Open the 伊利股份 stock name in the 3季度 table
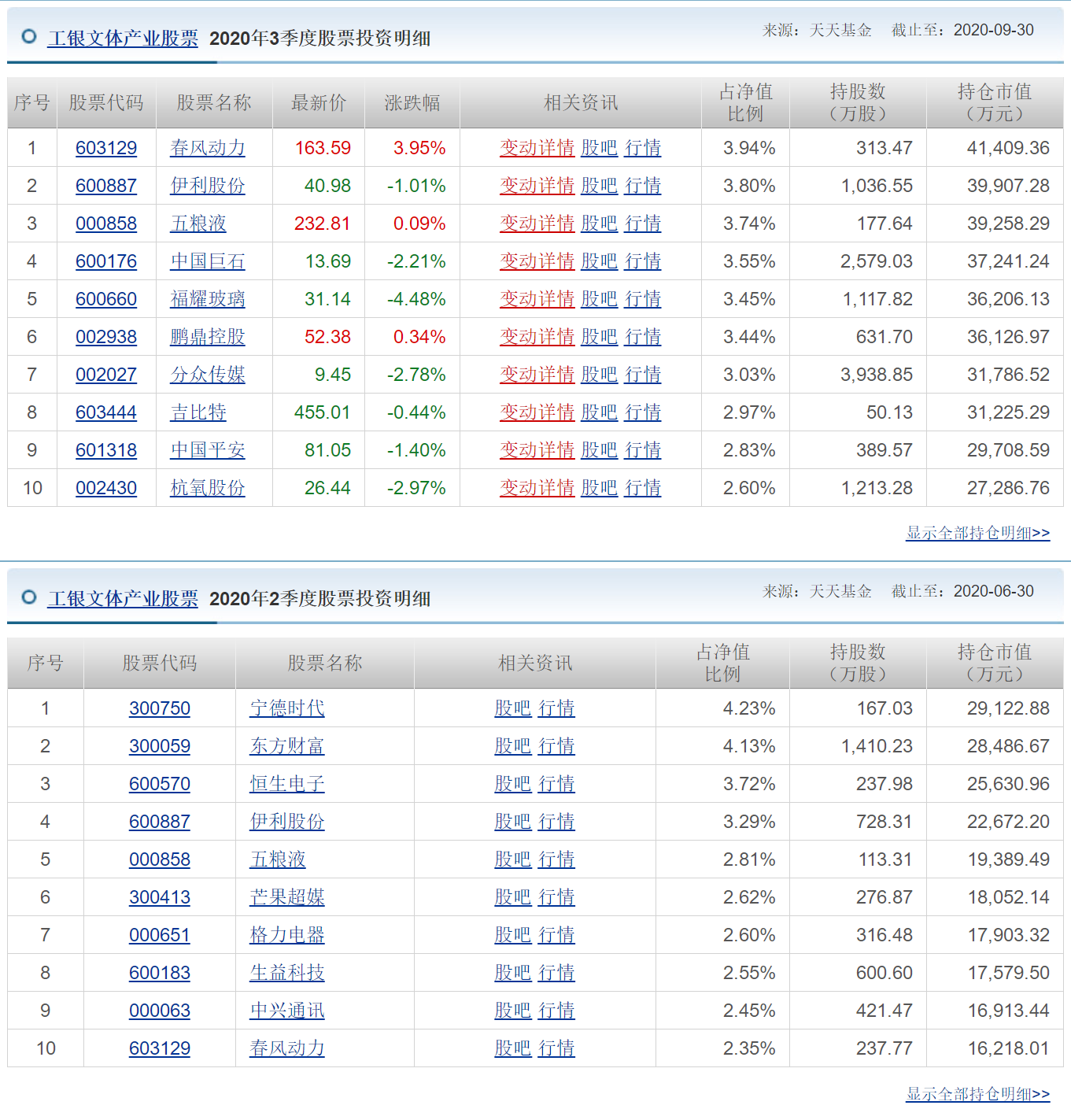The width and height of the screenshot is (1071, 1120). [208, 186]
